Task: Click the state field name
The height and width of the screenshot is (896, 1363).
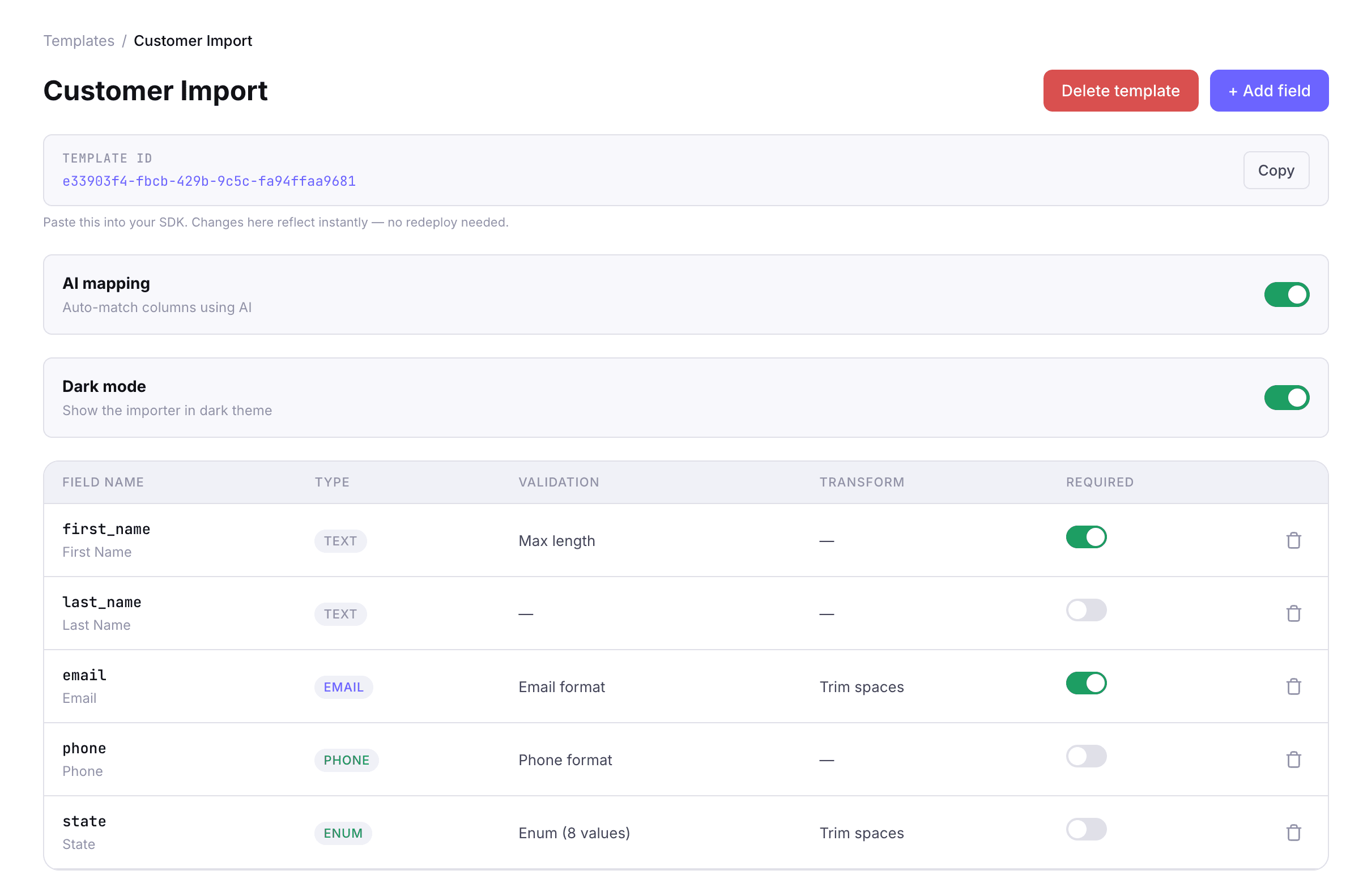Action: pyautogui.click(x=85, y=821)
